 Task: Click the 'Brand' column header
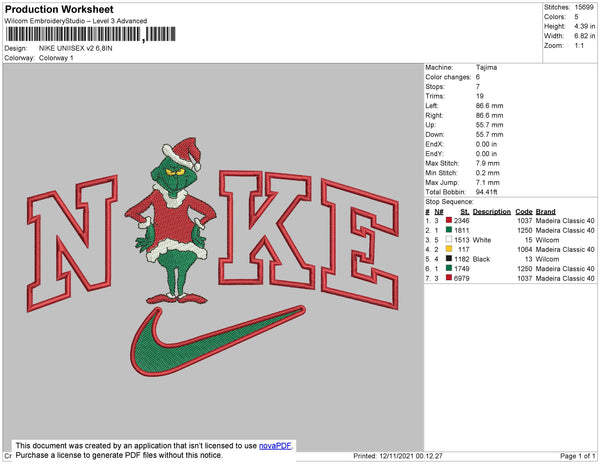tap(546, 212)
